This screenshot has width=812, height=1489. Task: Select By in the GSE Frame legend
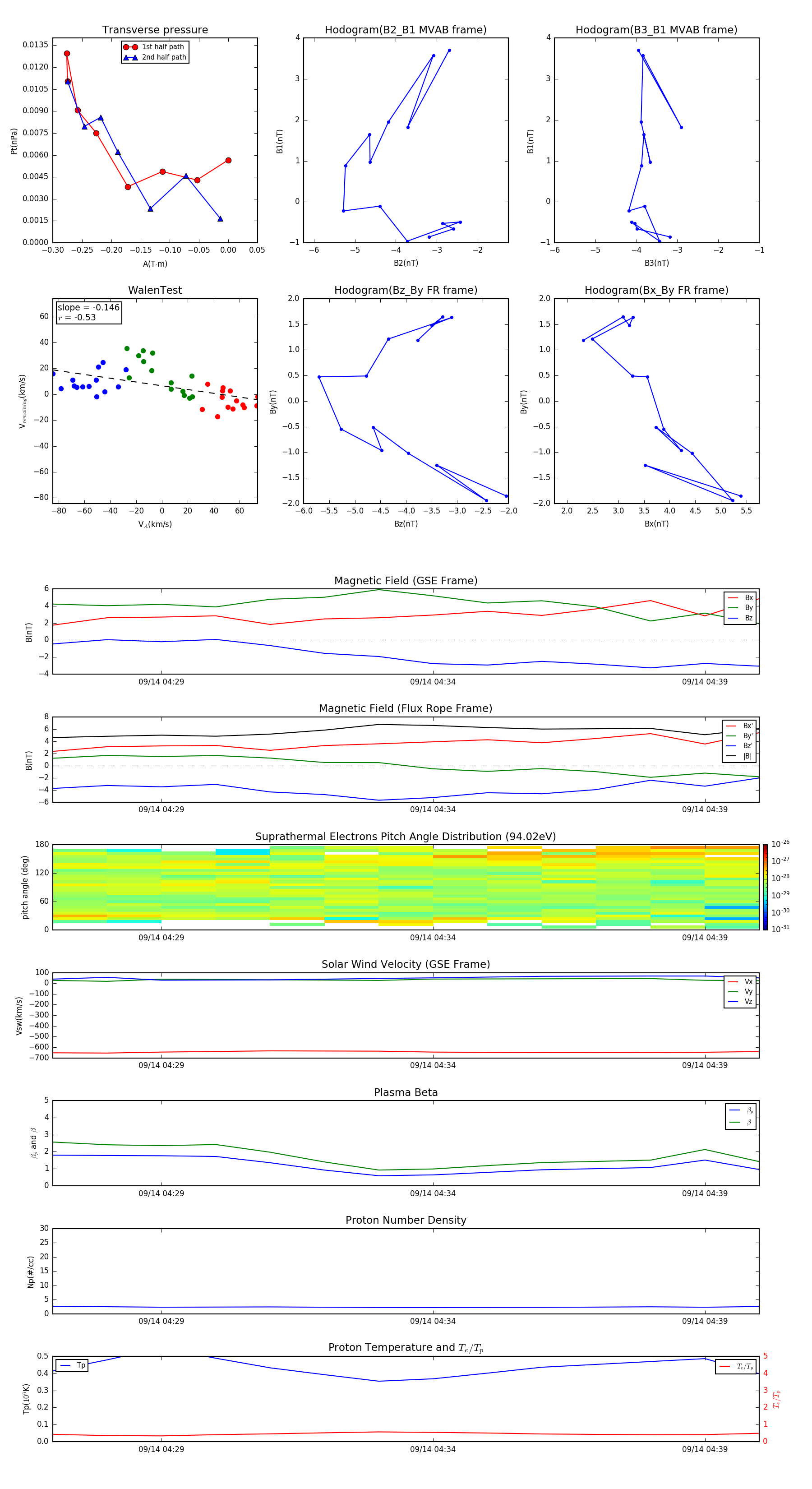click(x=740, y=607)
